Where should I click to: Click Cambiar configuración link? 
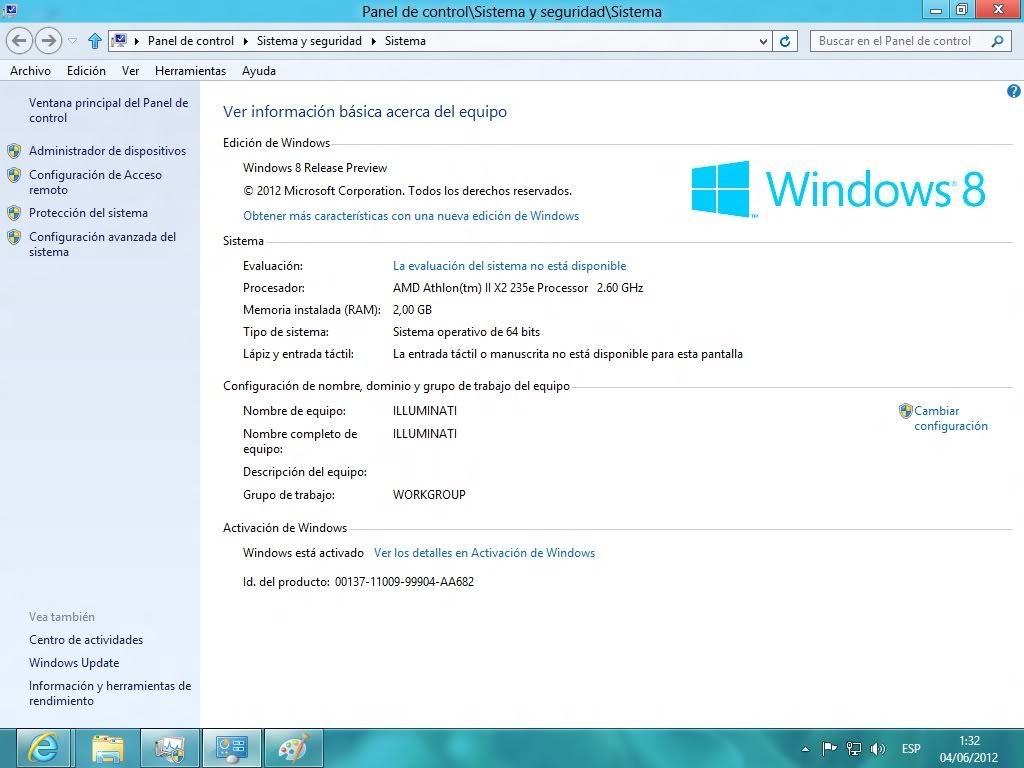(x=951, y=418)
